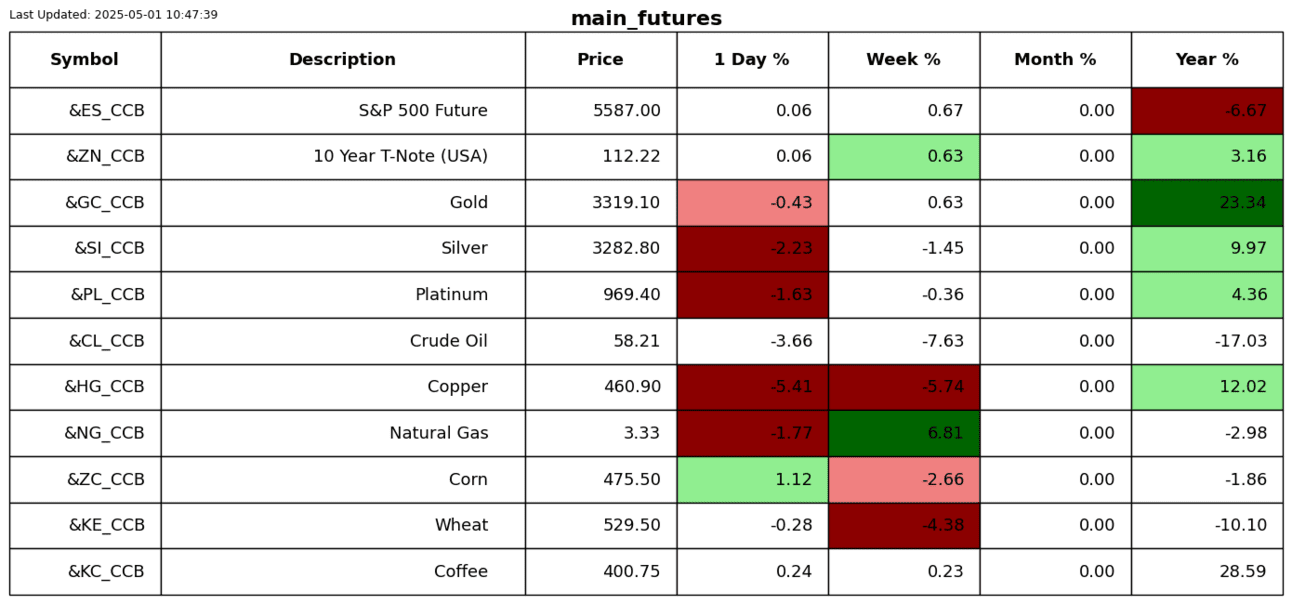Click the Crude Oil description cell
The height and width of the screenshot is (604, 1292).
342,341
